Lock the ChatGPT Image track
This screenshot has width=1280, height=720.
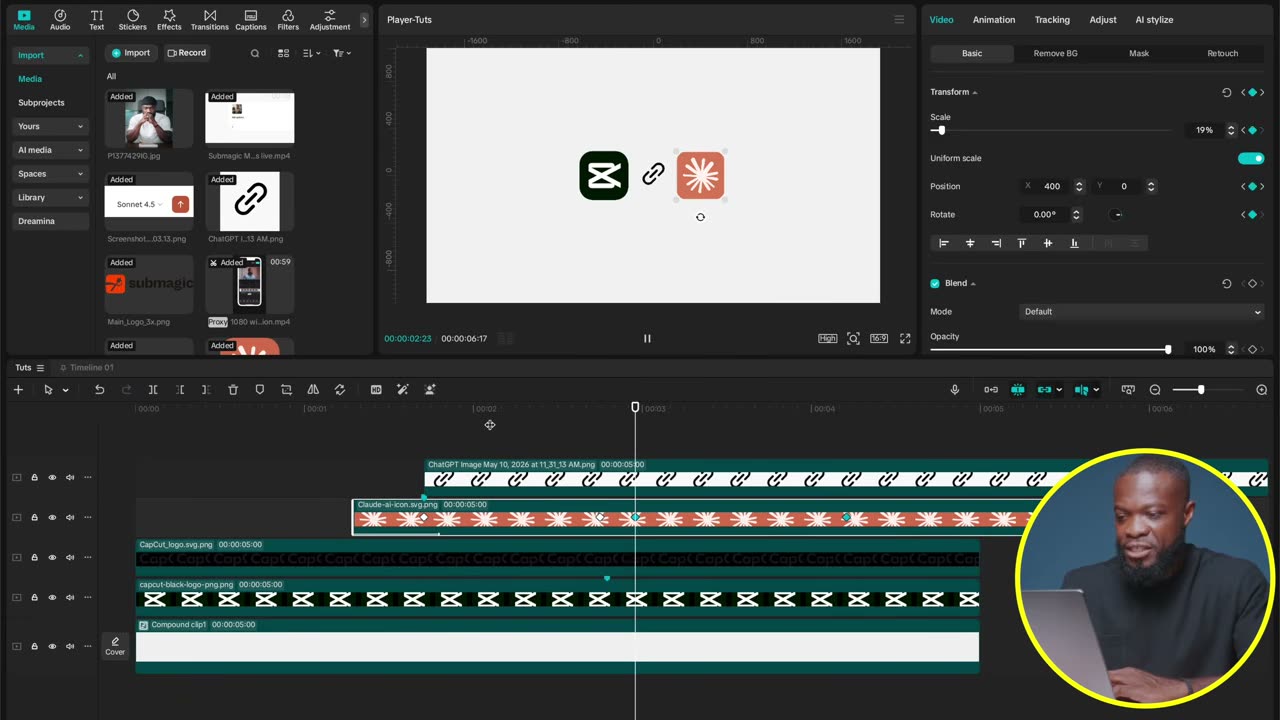click(x=34, y=478)
